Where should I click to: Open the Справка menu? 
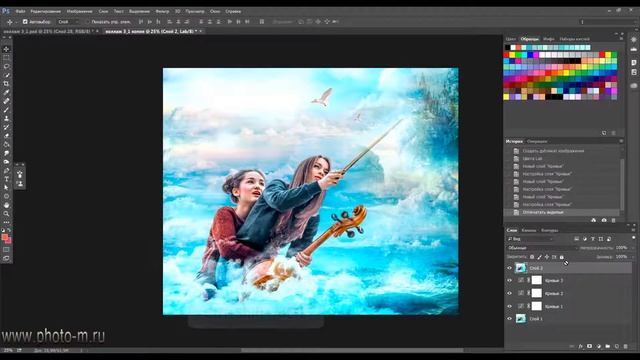point(233,11)
